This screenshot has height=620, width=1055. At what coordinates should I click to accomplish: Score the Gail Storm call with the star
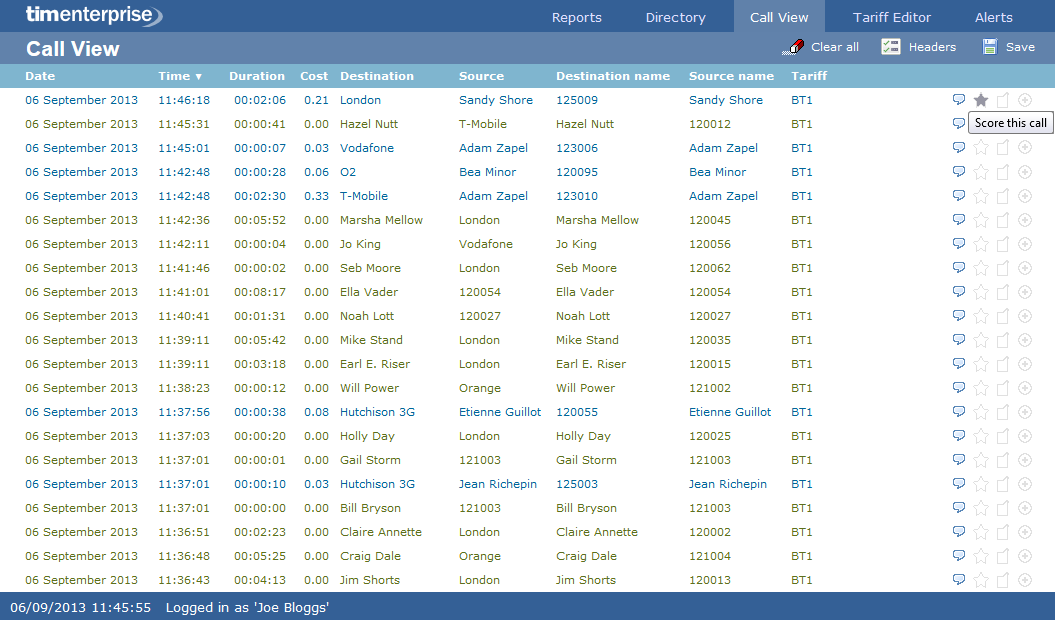tap(981, 460)
